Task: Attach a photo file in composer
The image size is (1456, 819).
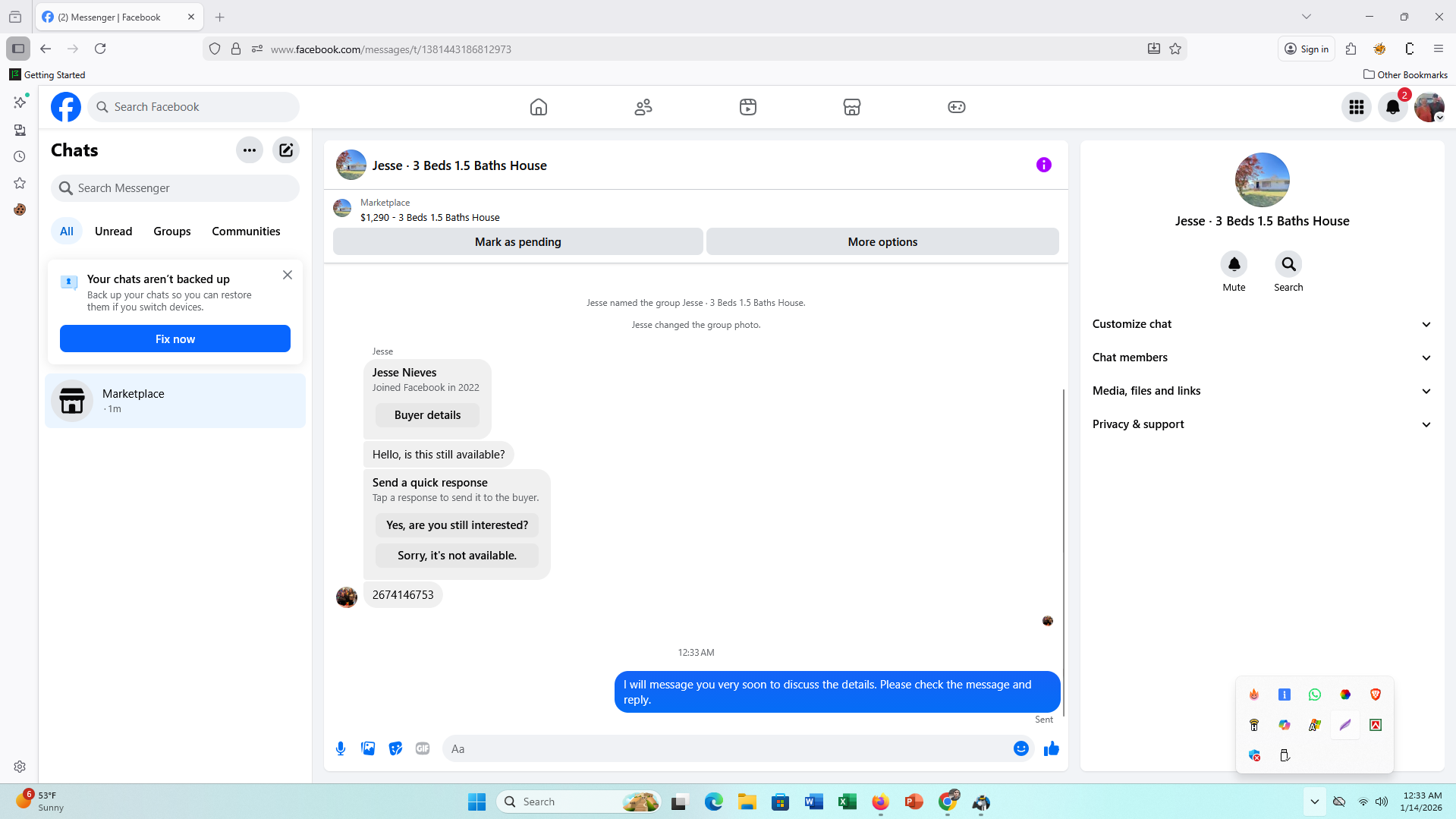Action: tap(368, 749)
